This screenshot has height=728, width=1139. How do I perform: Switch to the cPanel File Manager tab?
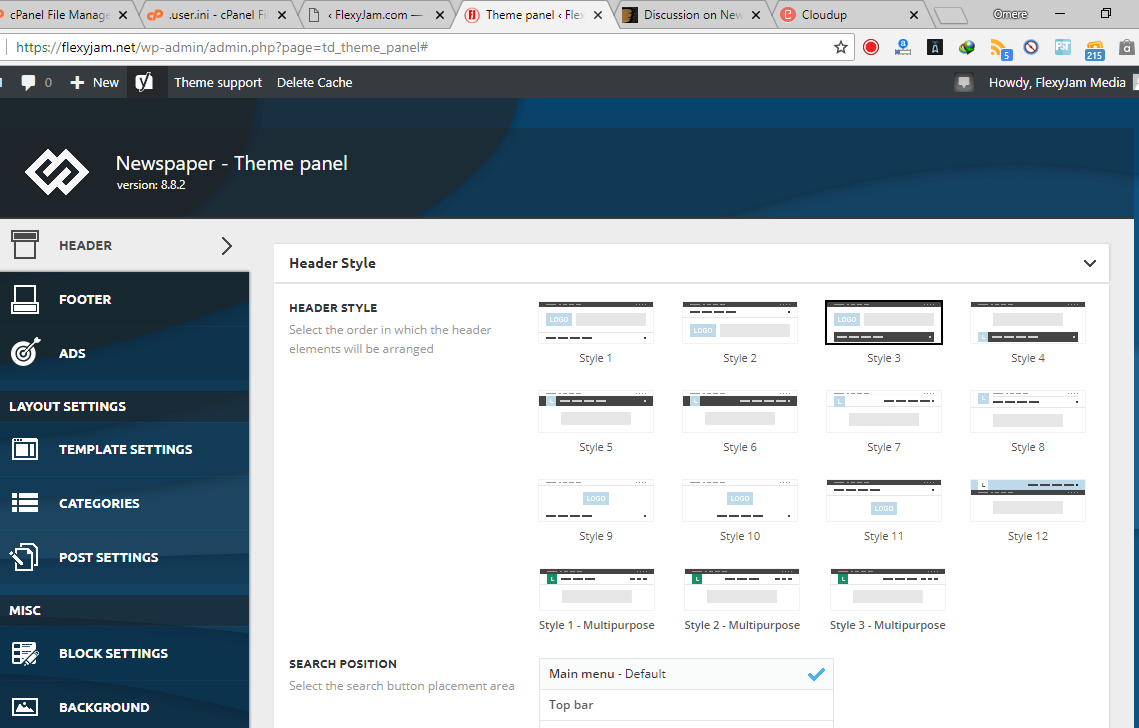click(65, 15)
